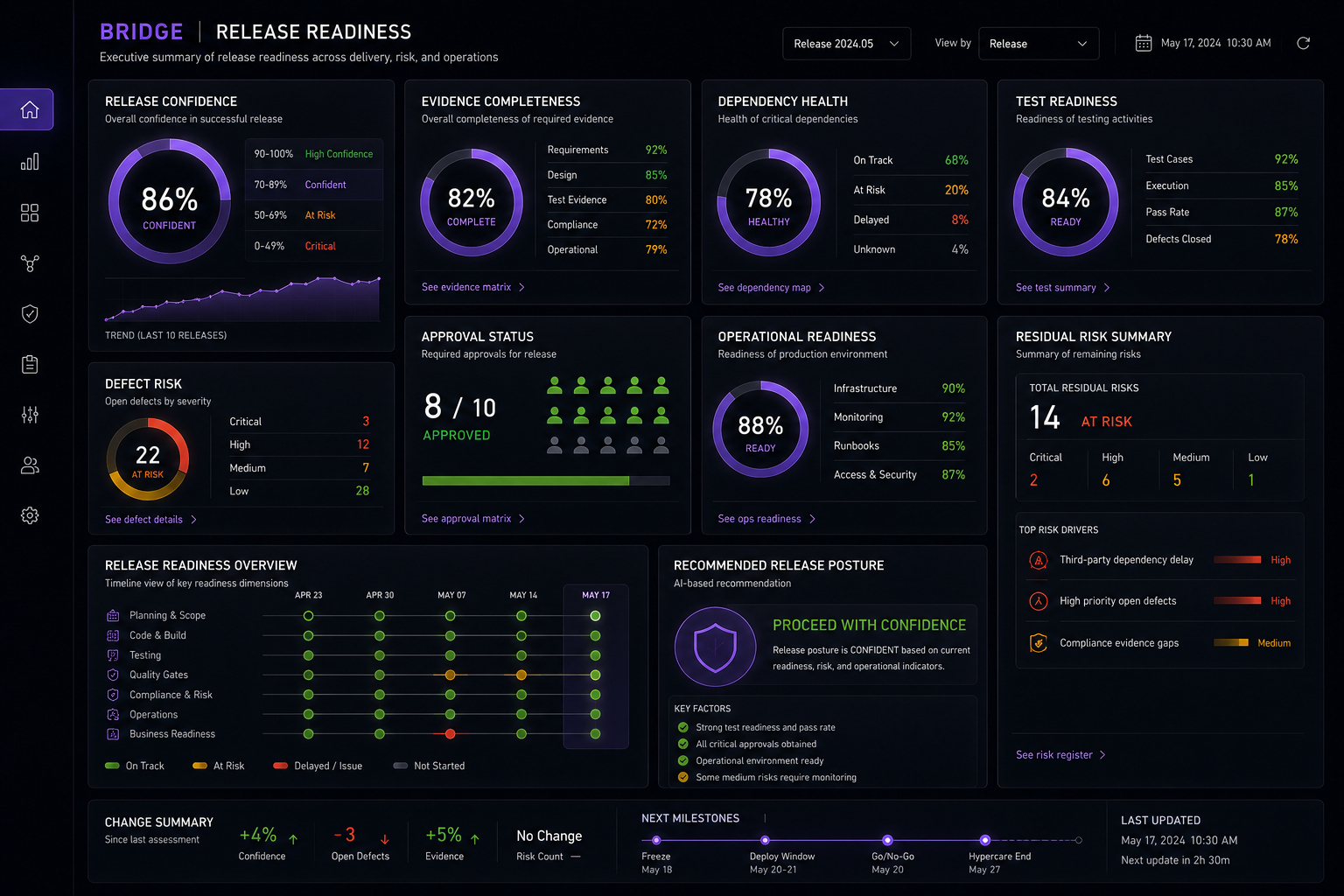Click the High priority open defects risk icon
Screen dimensions: 1344x896
point(1039,601)
